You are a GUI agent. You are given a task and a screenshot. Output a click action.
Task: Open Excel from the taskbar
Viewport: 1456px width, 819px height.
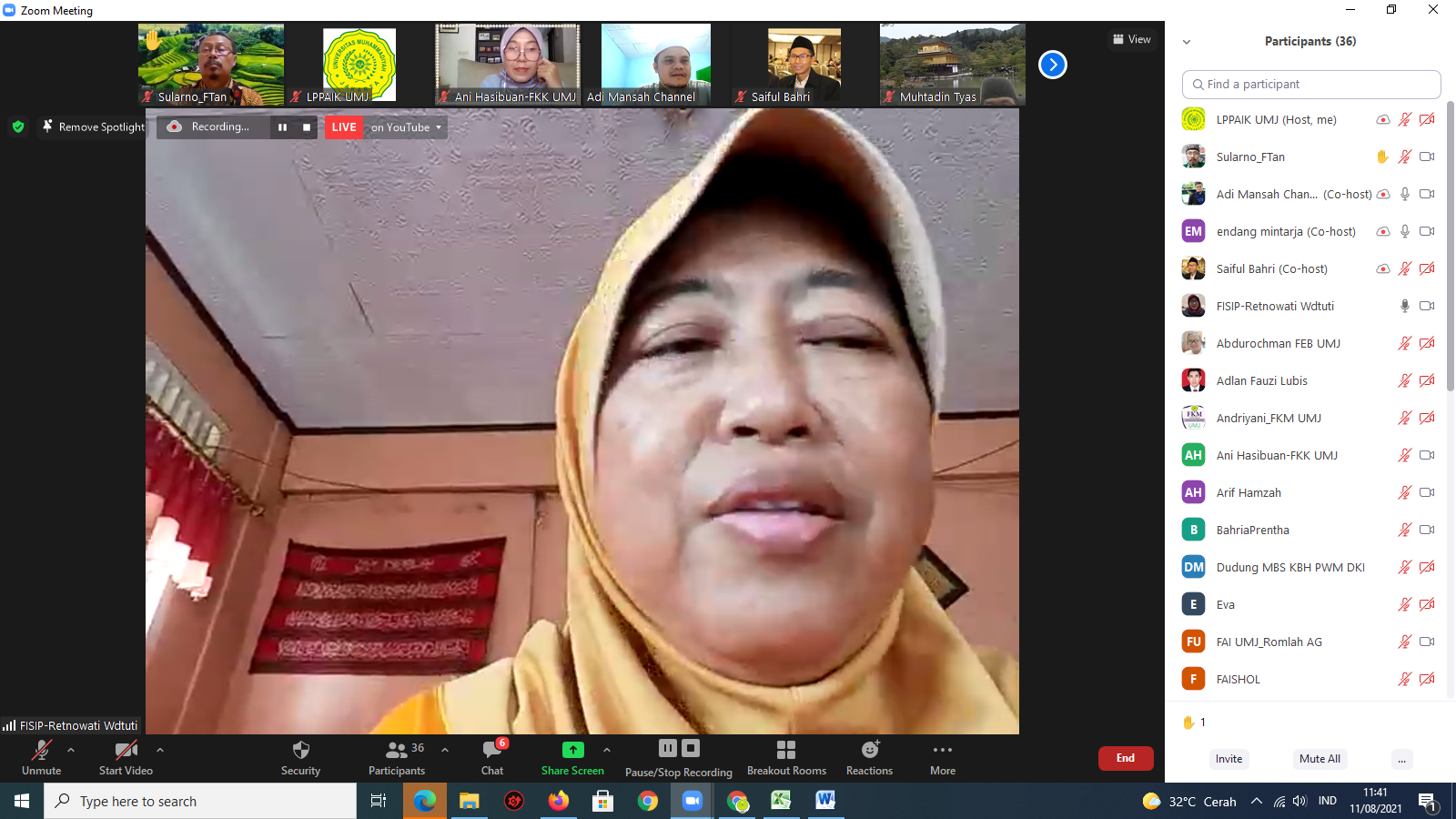point(781,801)
